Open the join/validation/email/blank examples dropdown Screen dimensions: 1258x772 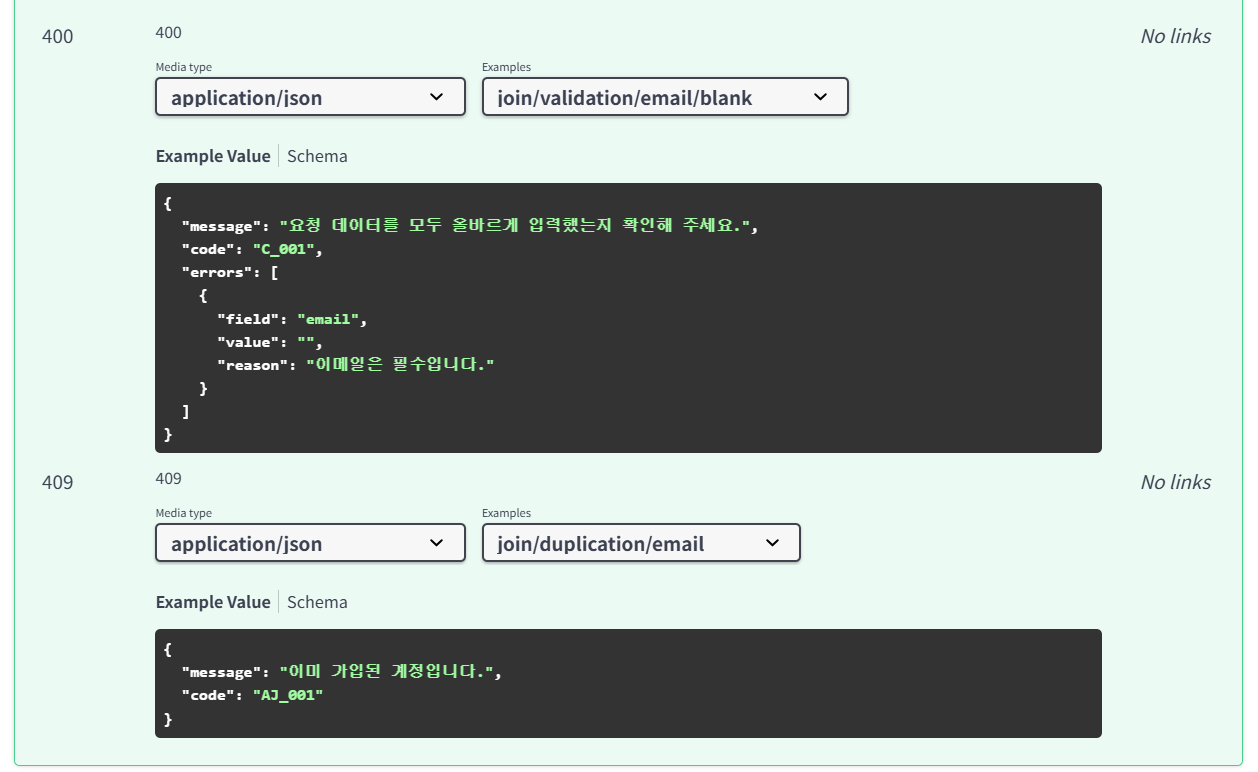click(665, 97)
